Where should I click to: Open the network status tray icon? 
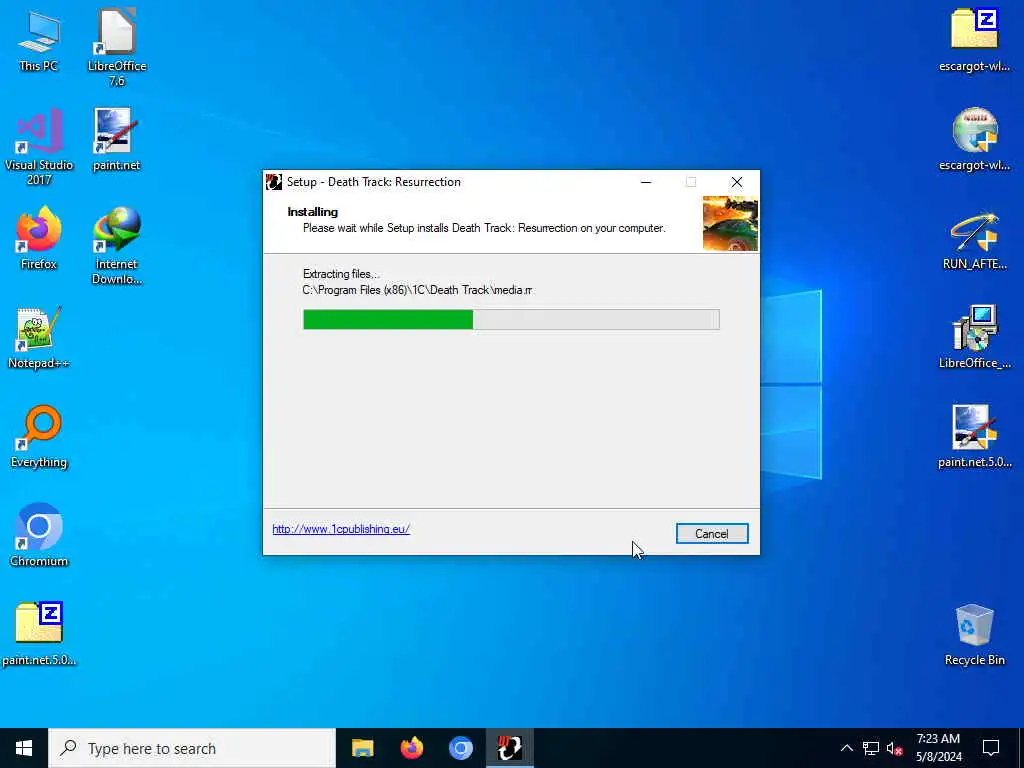click(x=871, y=748)
